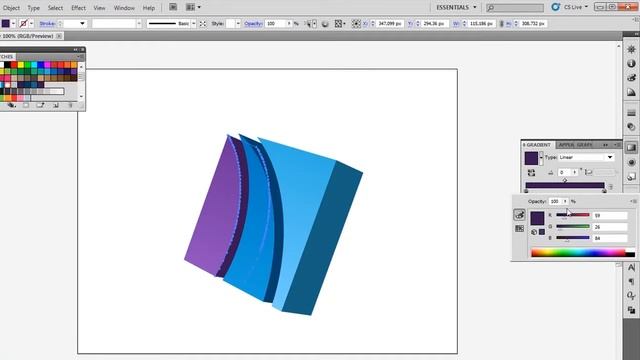Open the gradient Type Linear dropdown
Image resolution: width=640 pixels, height=360 pixels.
[586, 158]
